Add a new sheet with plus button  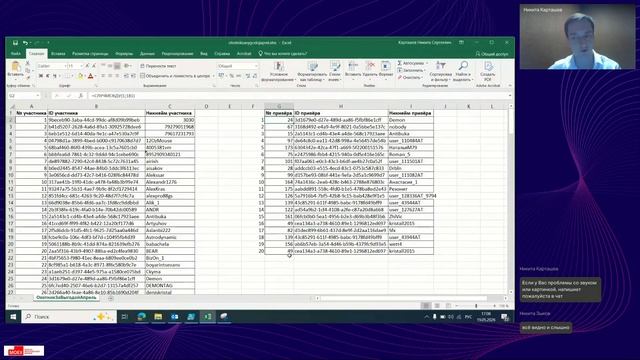coord(111,298)
